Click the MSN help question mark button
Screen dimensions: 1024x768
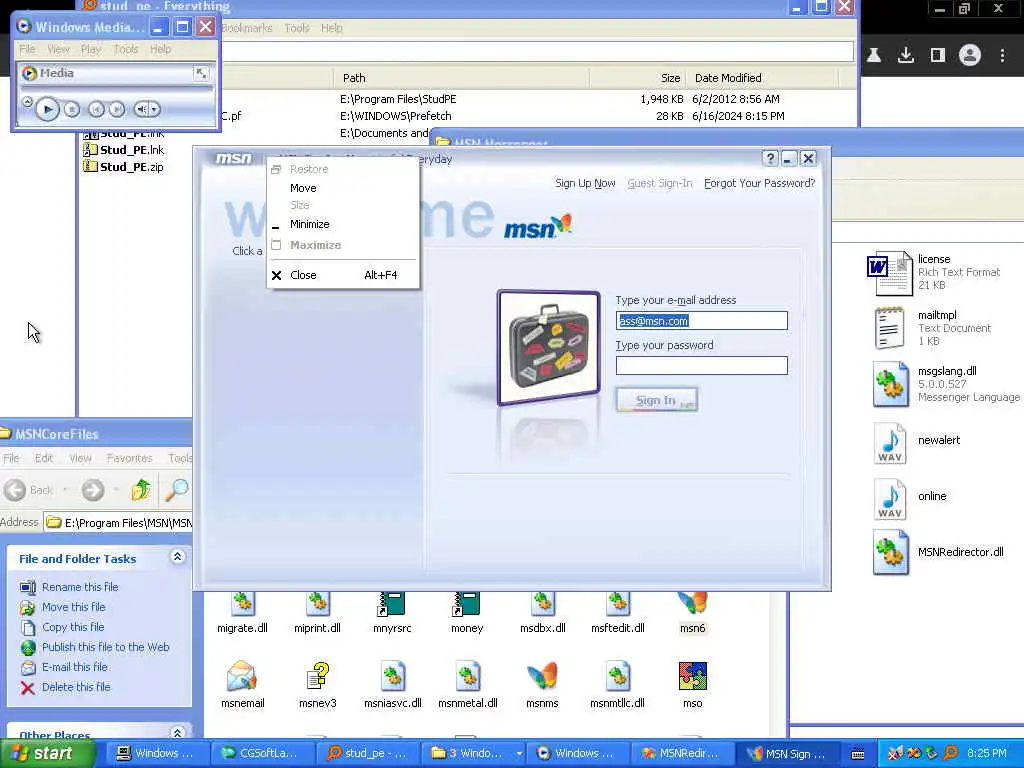pyautogui.click(x=770, y=159)
